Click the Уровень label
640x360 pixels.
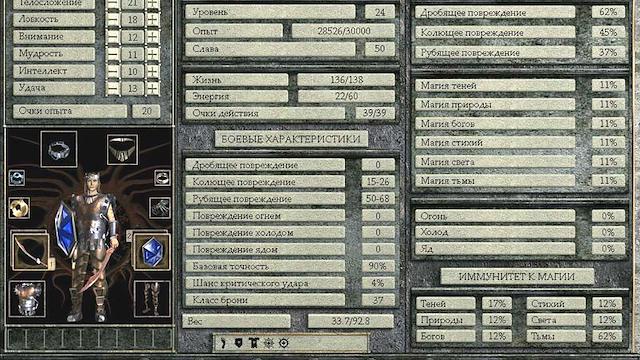270,12
